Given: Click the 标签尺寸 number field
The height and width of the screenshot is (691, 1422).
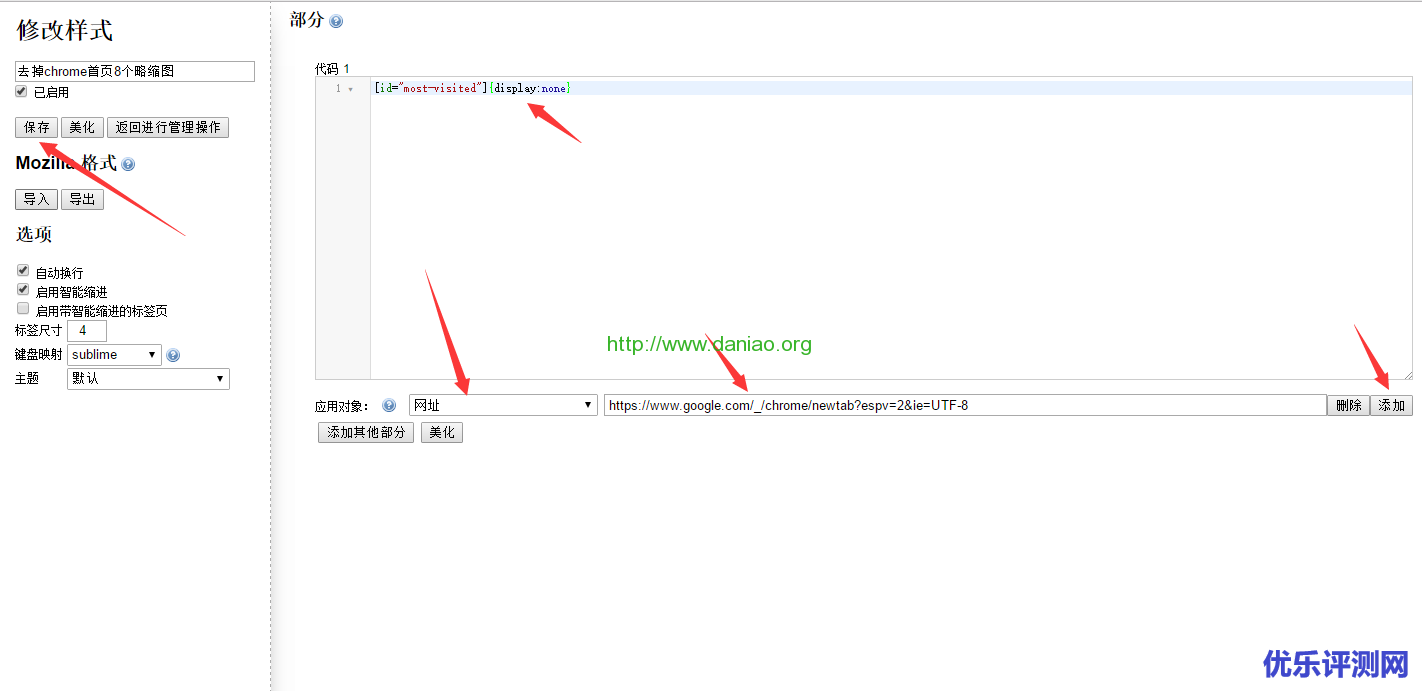Looking at the screenshot, I should (x=86, y=331).
